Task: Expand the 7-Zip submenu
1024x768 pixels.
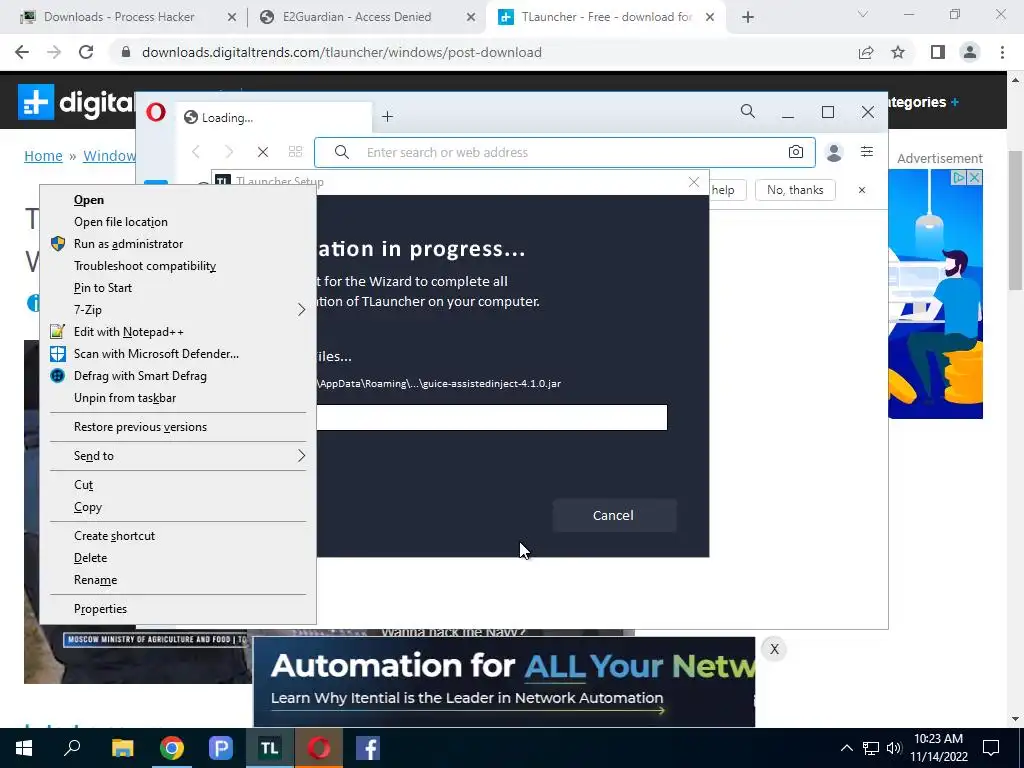Action: click(178, 310)
